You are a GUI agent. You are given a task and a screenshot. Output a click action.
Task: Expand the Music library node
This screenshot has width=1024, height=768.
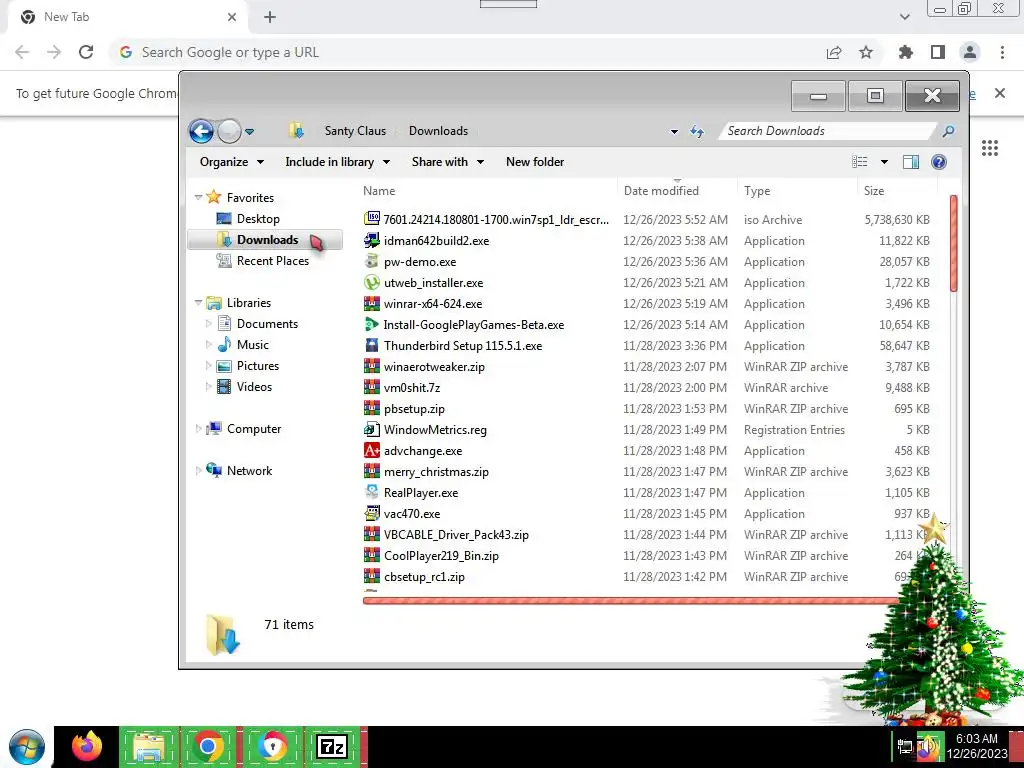(x=208, y=344)
